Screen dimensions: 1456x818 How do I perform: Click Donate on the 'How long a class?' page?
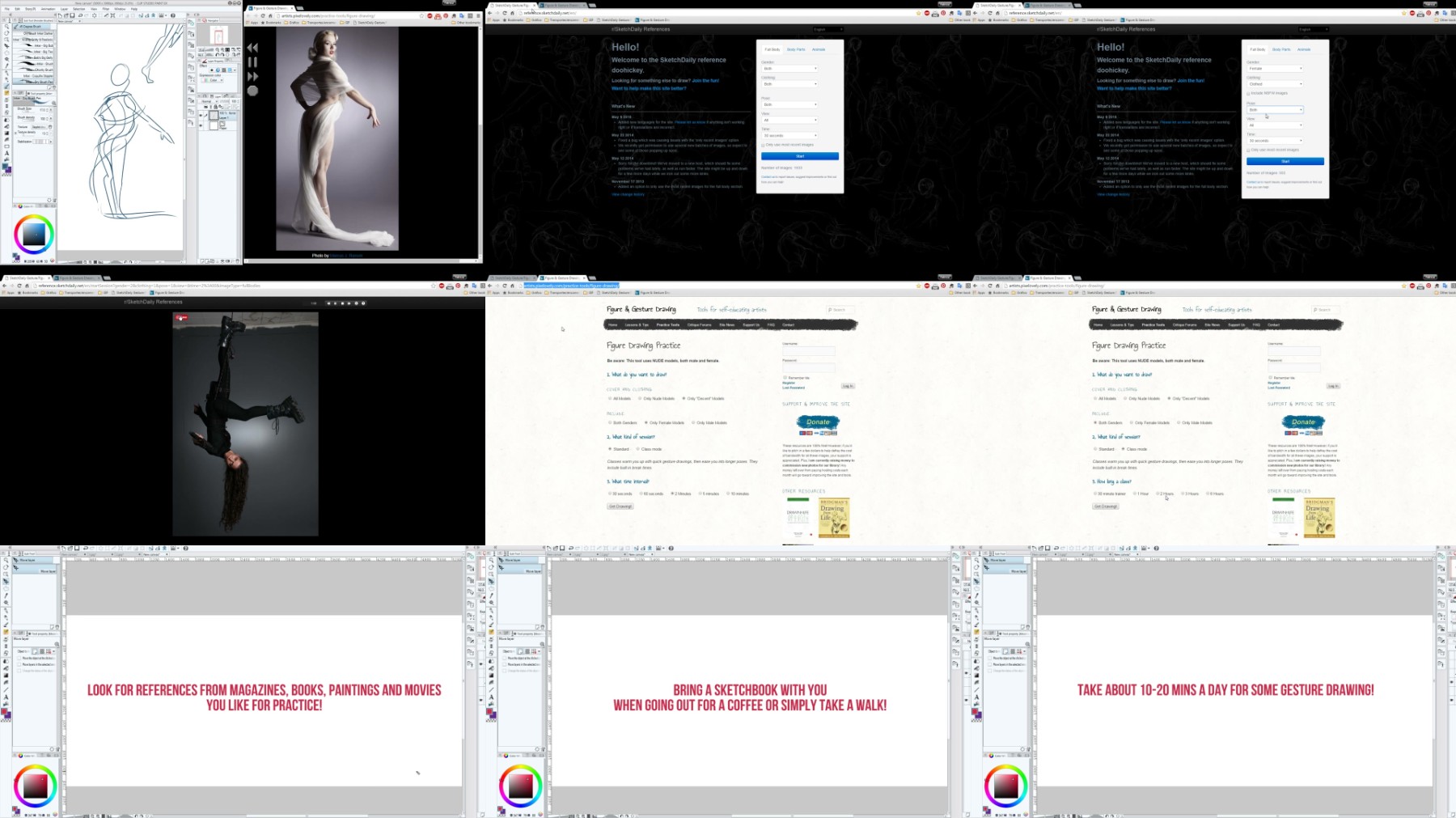pyautogui.click(x=1303, y=422)
